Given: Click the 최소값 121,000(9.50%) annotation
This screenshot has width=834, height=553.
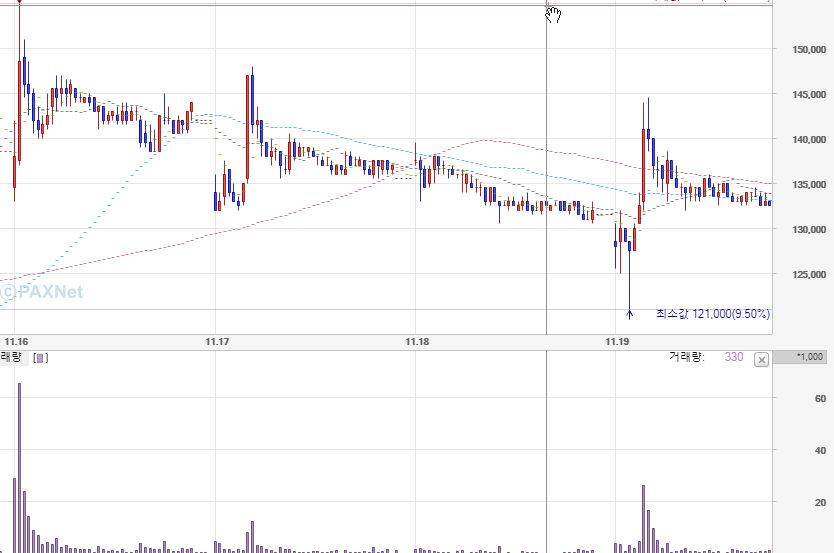Looking at the screenshot, I should (713, 314).
